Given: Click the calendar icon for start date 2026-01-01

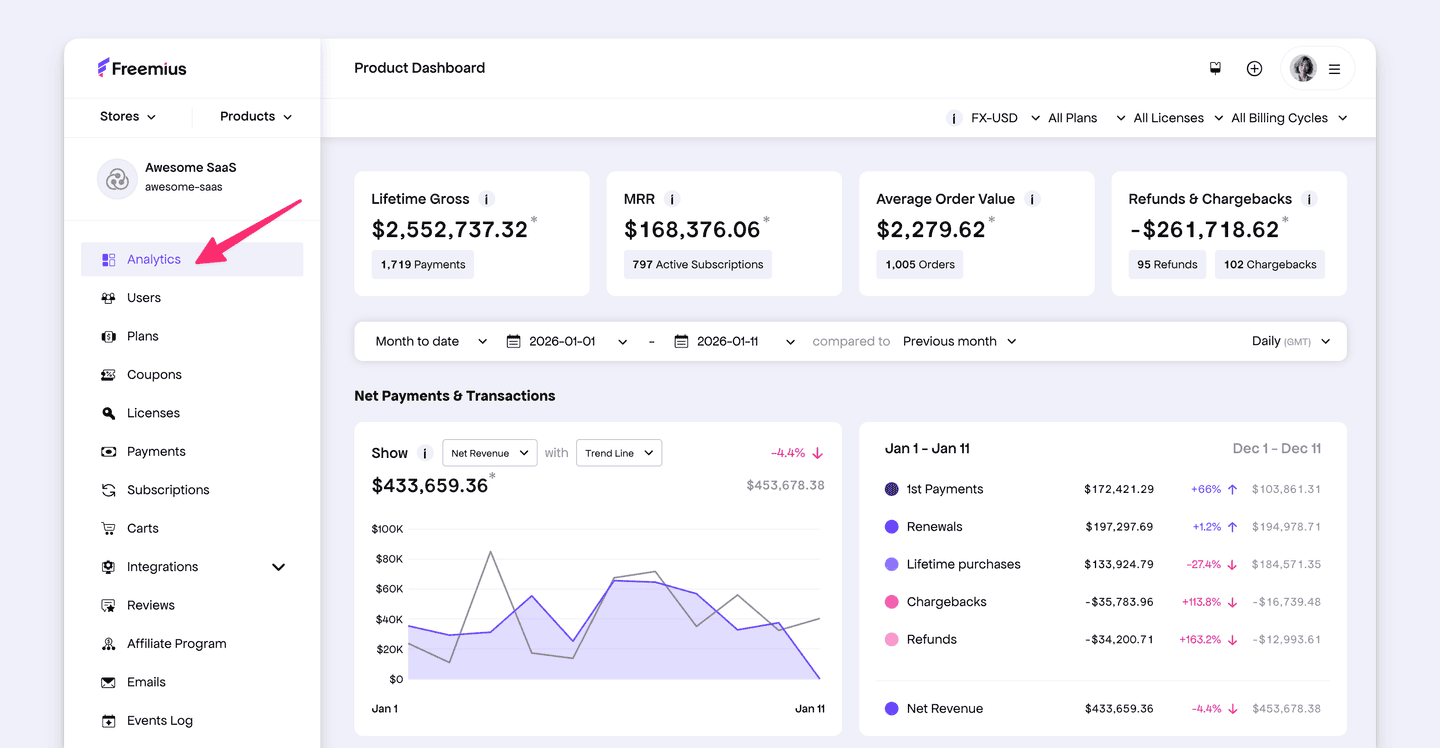Looking at the screenshot, I should pos(514,341).
